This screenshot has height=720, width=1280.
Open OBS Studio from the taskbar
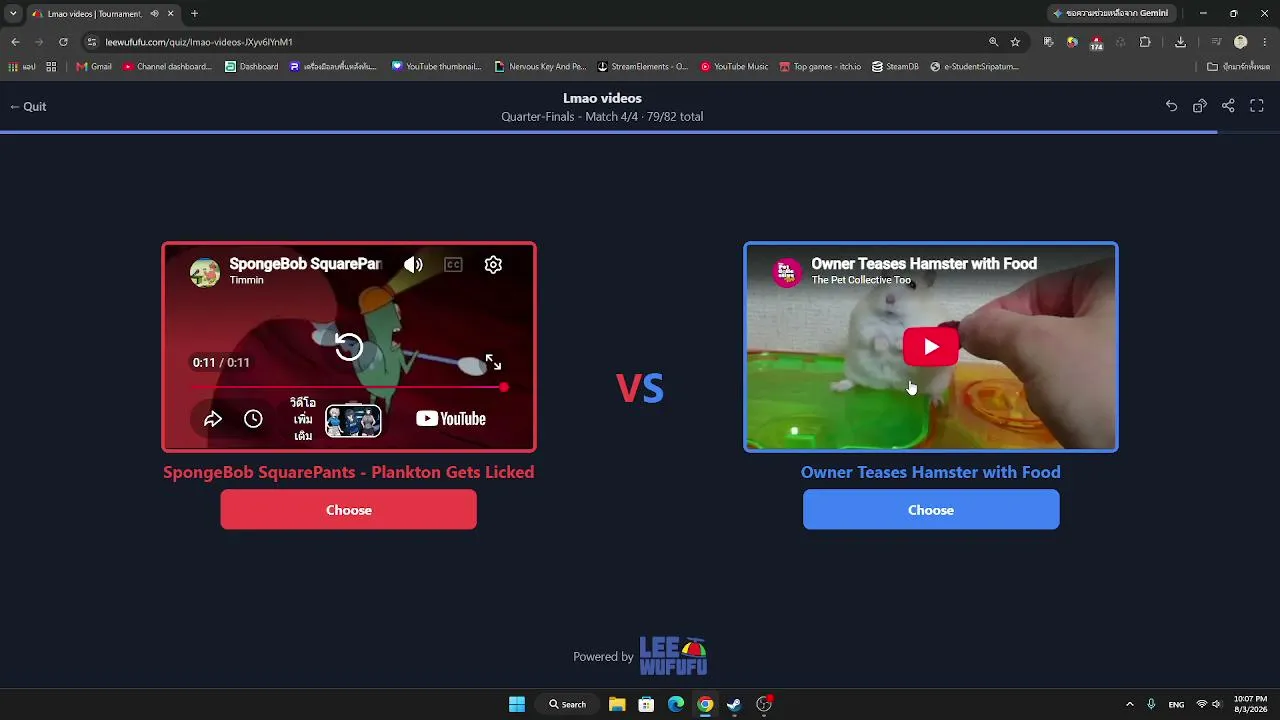(x=764, y=704)
